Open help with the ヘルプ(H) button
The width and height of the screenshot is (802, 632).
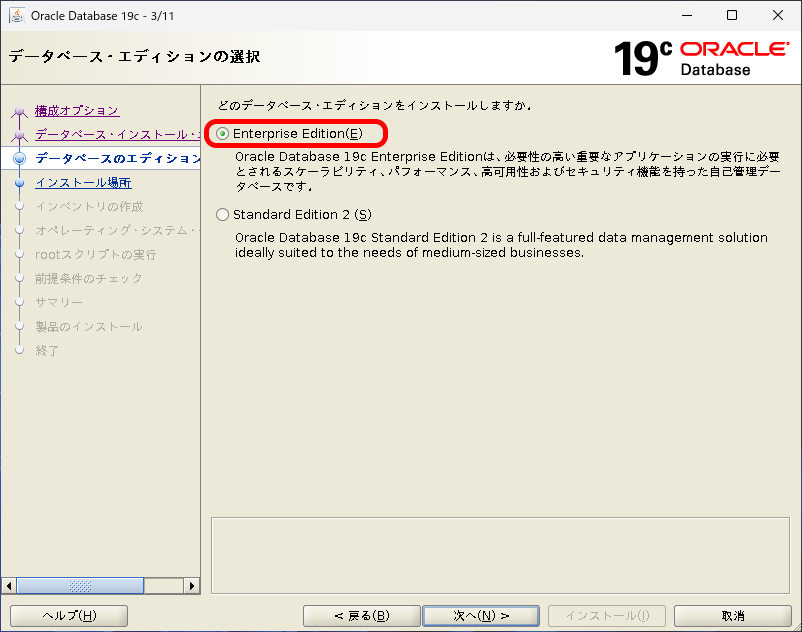point(69,616)
